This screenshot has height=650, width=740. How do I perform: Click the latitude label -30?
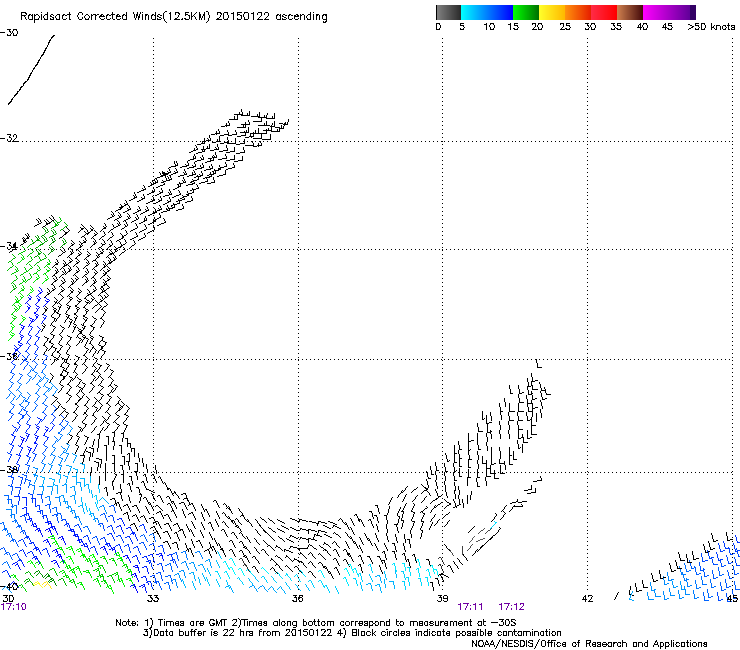coord(9,33)
